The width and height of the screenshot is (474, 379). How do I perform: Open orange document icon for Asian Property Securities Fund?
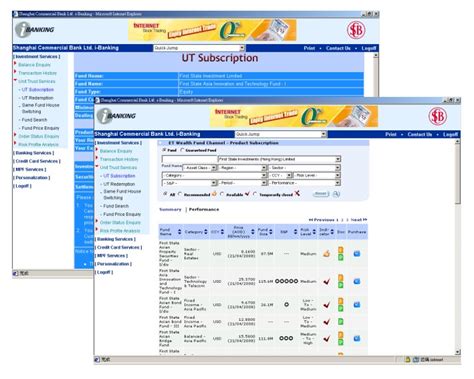(x=341, y=250)
